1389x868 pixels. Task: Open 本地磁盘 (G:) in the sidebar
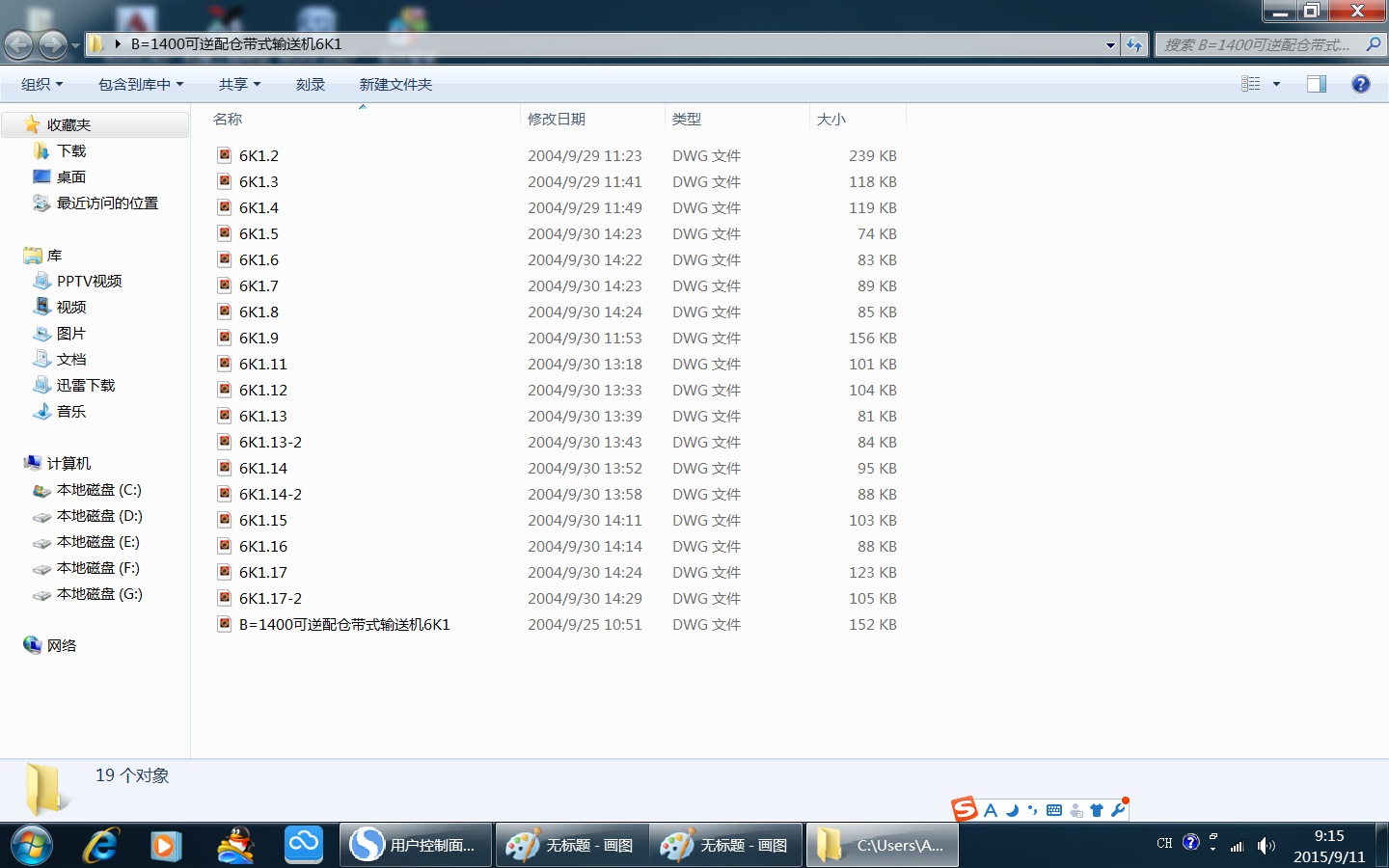(99, 594)
